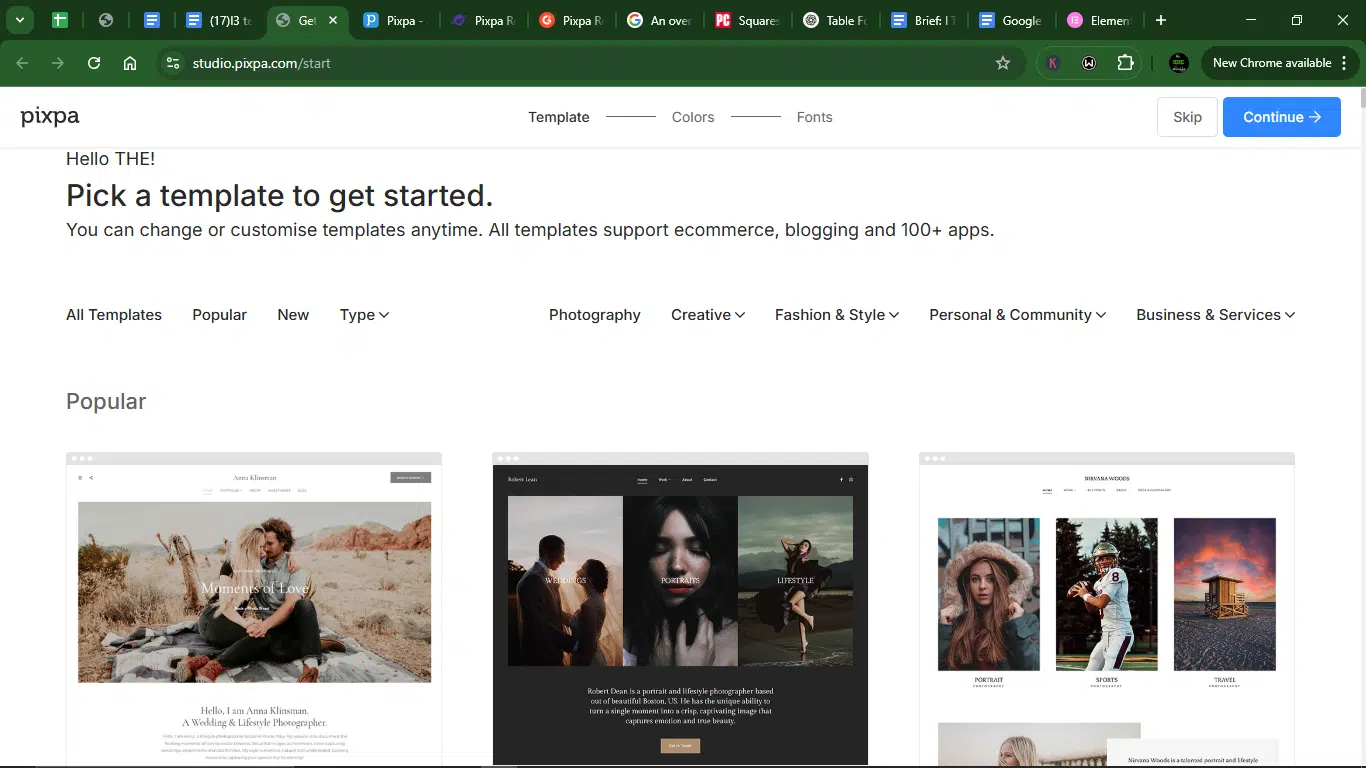Switch to the Table Fo ChatGPT tab
Screen dimensions: 1366x768
pyautogui.click(x=834, y=20)
